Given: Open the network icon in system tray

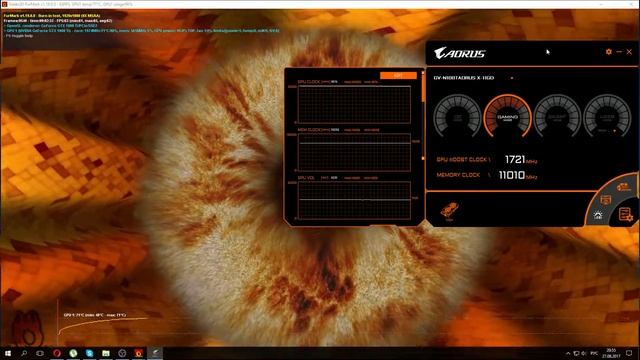Looking at the screenshot, I should [576, 353].
